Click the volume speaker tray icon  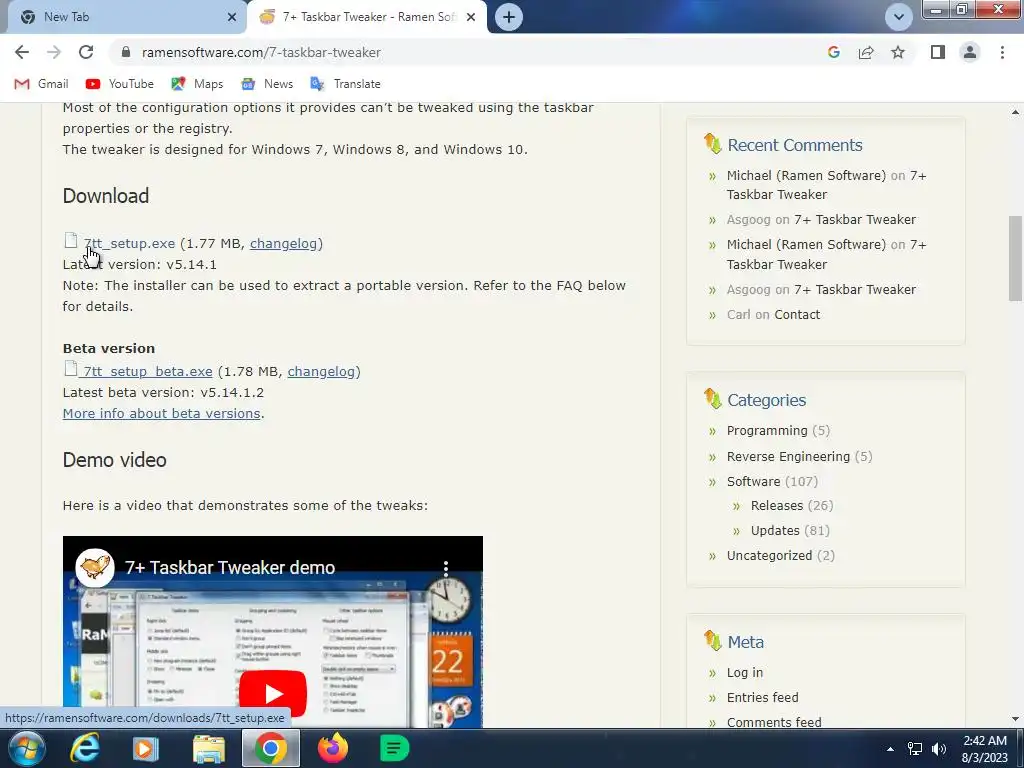pyautogui.click(x=939, y=749)
